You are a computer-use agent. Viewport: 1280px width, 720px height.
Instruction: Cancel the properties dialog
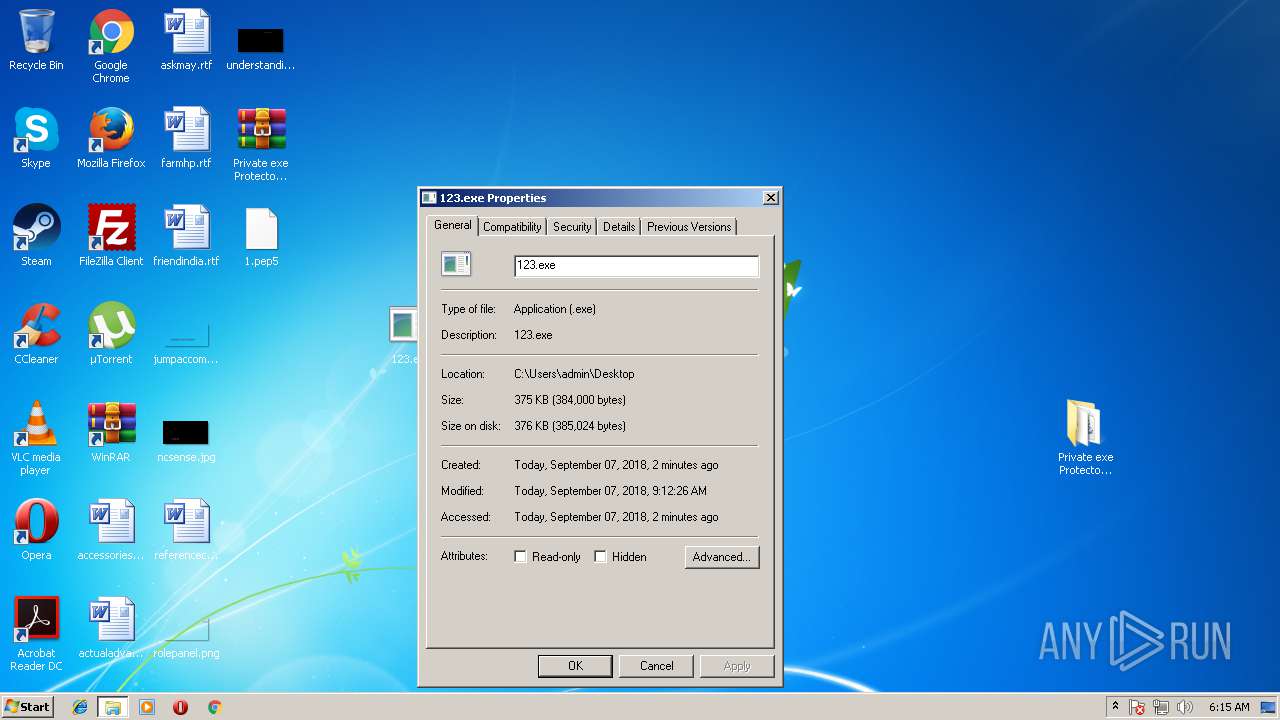(x=657, y=666)
